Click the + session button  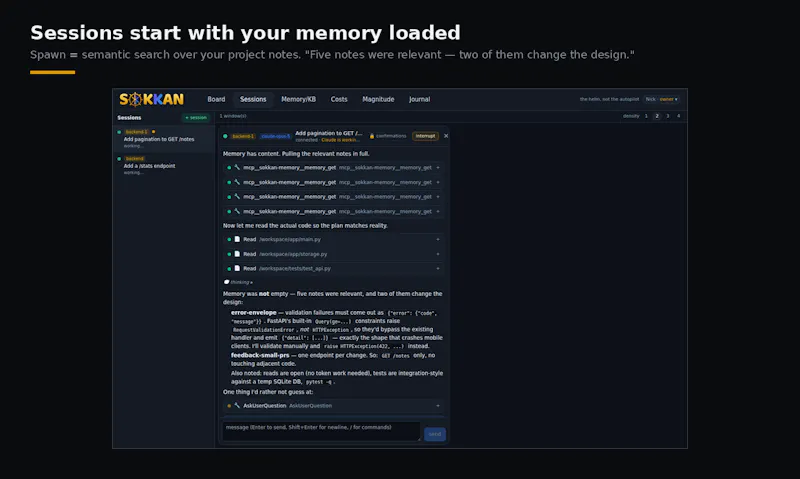pyautogui.click(x=196, y=118)
